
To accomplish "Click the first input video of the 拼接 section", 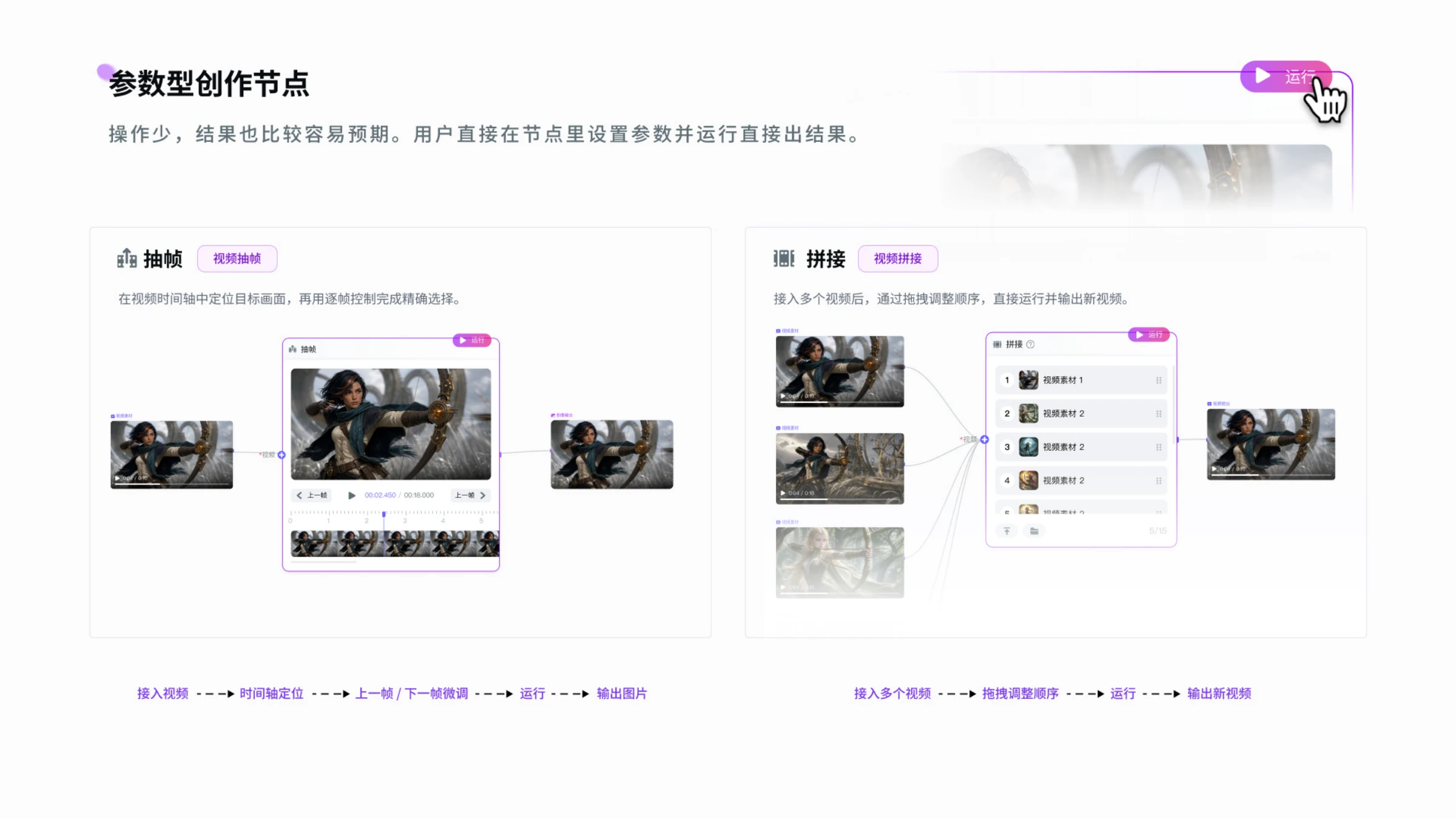I will click(840, 371).
